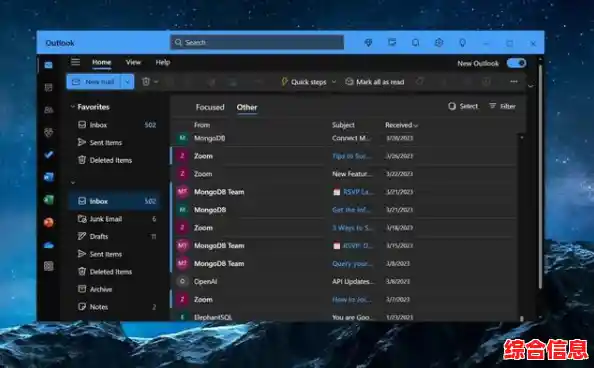Click the window's right-edge scrollbar

(x=540, y=176)
